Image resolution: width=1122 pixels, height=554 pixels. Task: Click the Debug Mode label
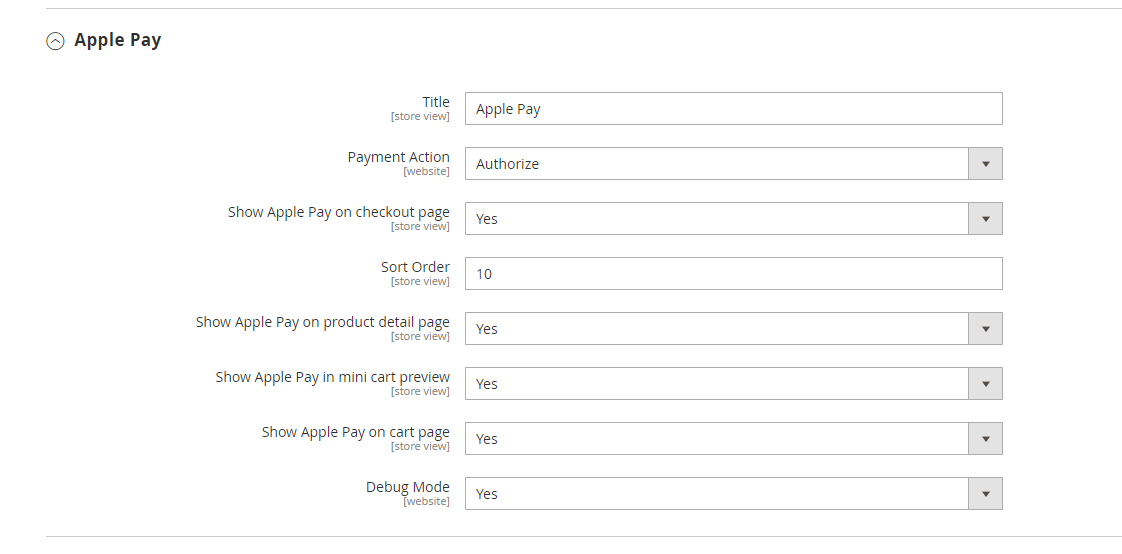(x=407, y=487)
